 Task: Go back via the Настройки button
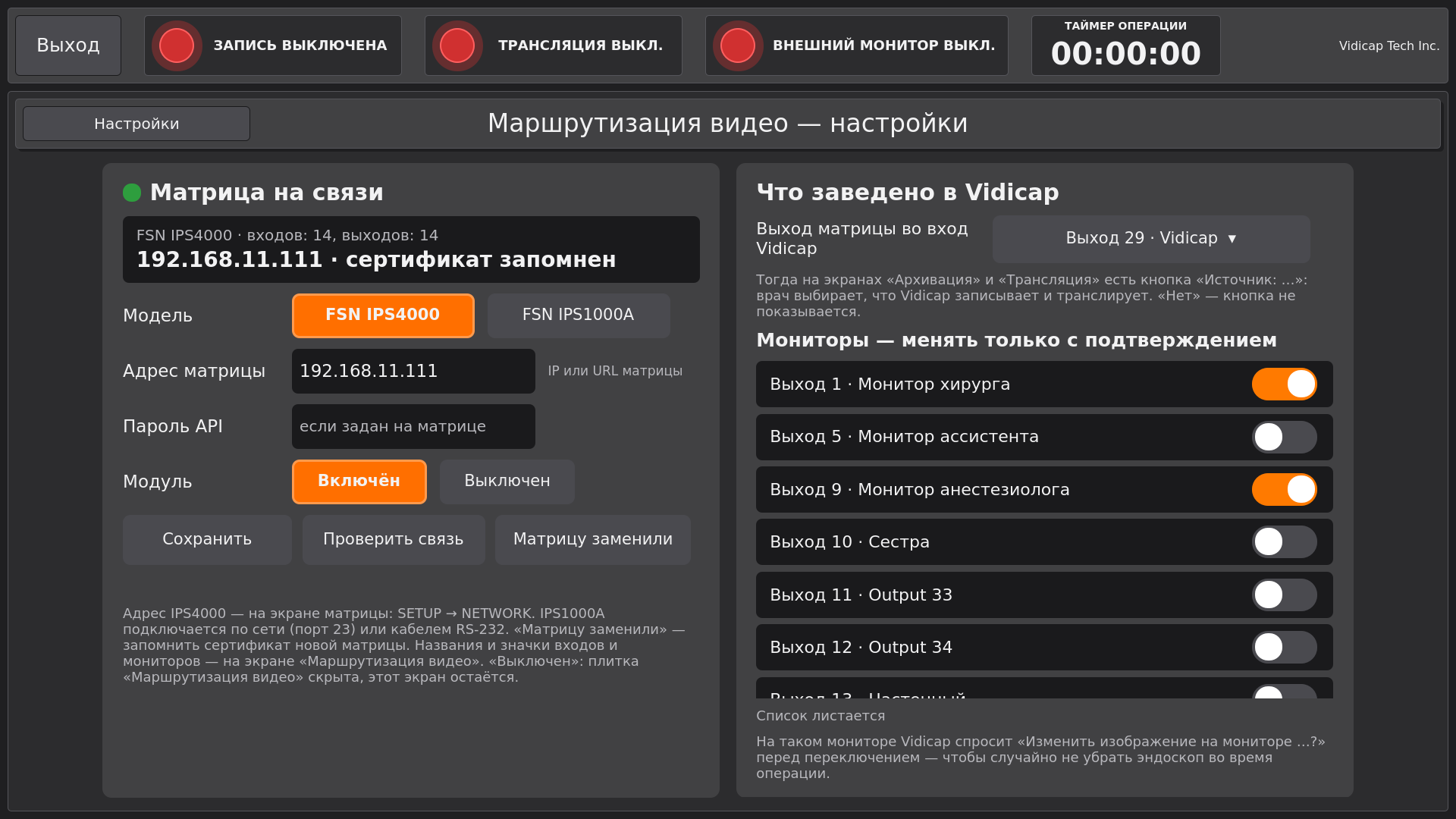pos(136,124)
